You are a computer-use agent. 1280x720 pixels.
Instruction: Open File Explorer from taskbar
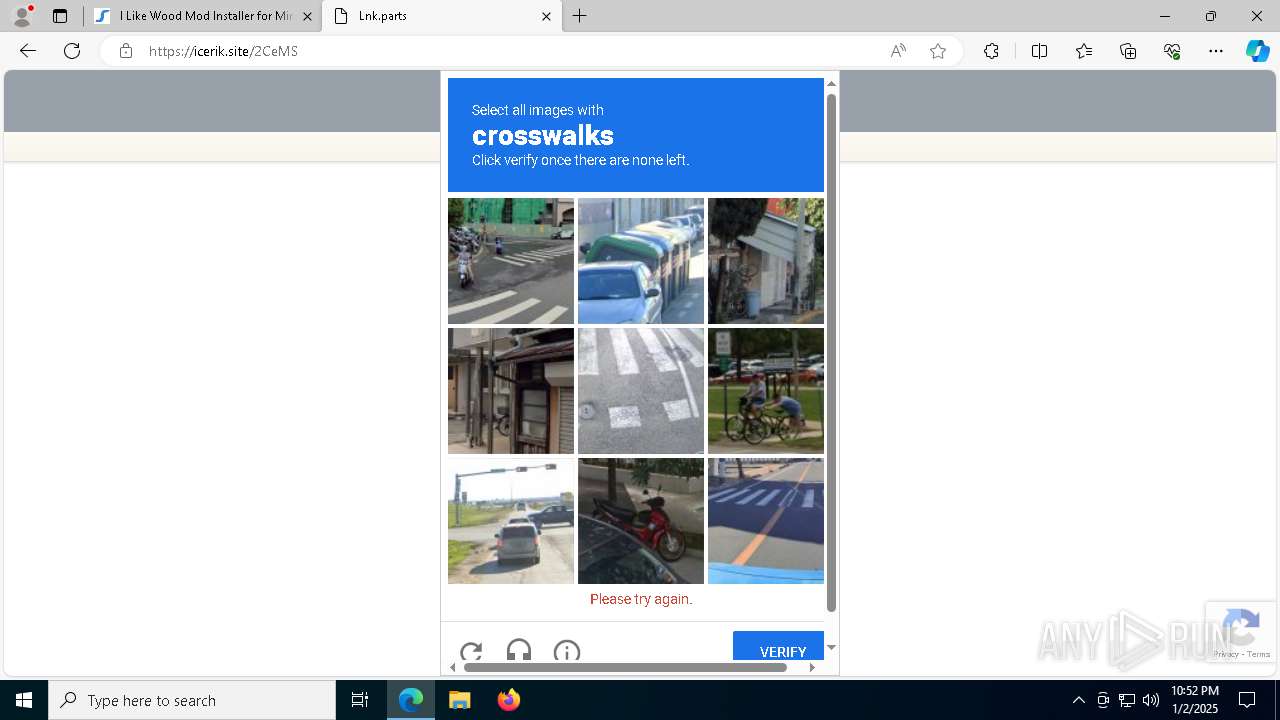tap(459, 700)
